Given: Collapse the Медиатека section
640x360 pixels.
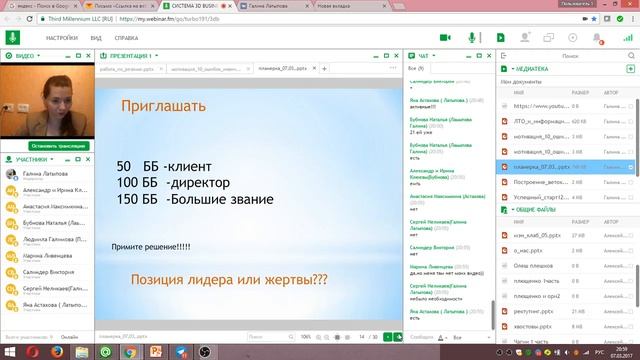Looking at the screenshot, I should pyautogui.click(x=513, y=69).
